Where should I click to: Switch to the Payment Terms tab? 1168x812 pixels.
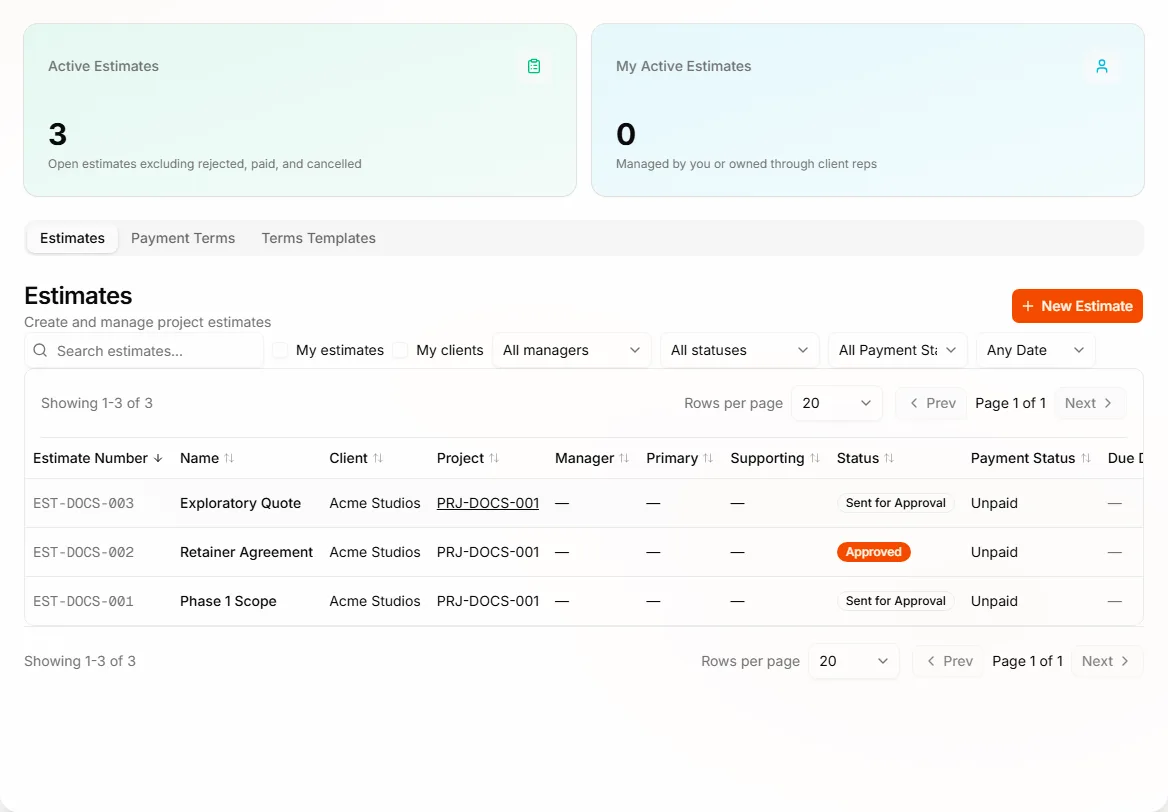183,238
